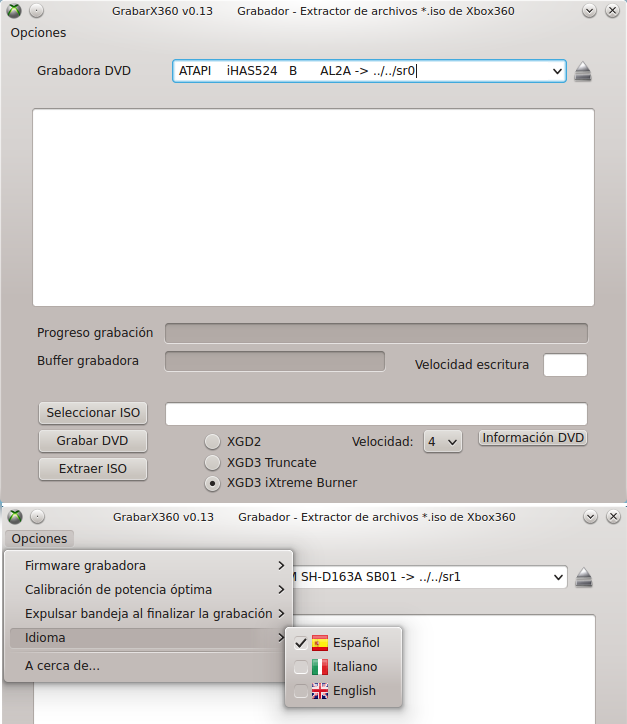Image resolution: width=627 pixels, height=724 pixels.
Task: Click the Velocidad escritura value box
Action: tap(565, 365)
